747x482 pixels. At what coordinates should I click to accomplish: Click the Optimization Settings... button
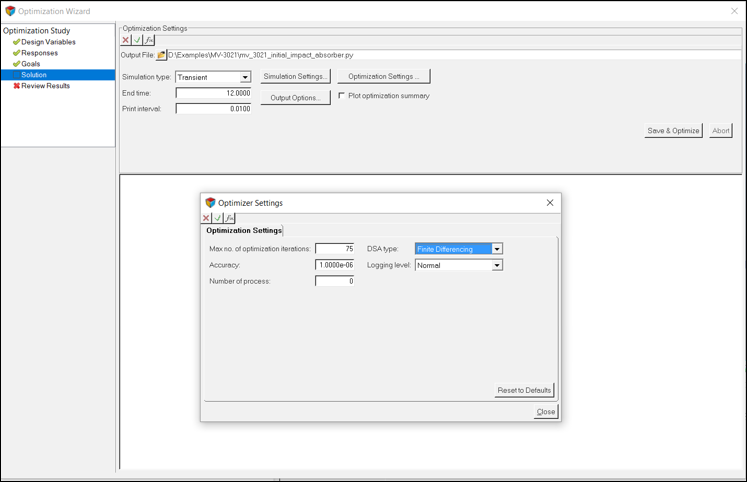coord(384,76)
